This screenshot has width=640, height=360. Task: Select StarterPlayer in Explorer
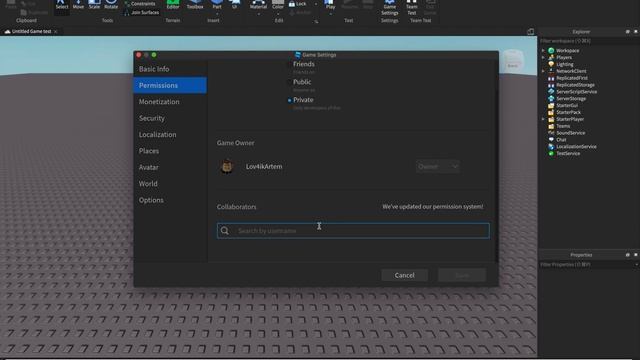click(x=570, y=119)
